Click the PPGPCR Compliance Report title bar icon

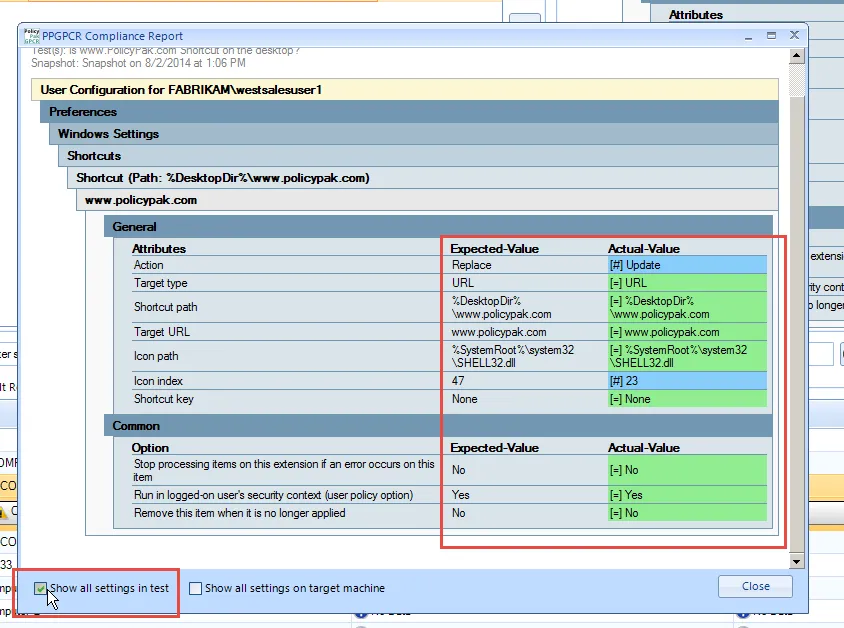(32, 36)
